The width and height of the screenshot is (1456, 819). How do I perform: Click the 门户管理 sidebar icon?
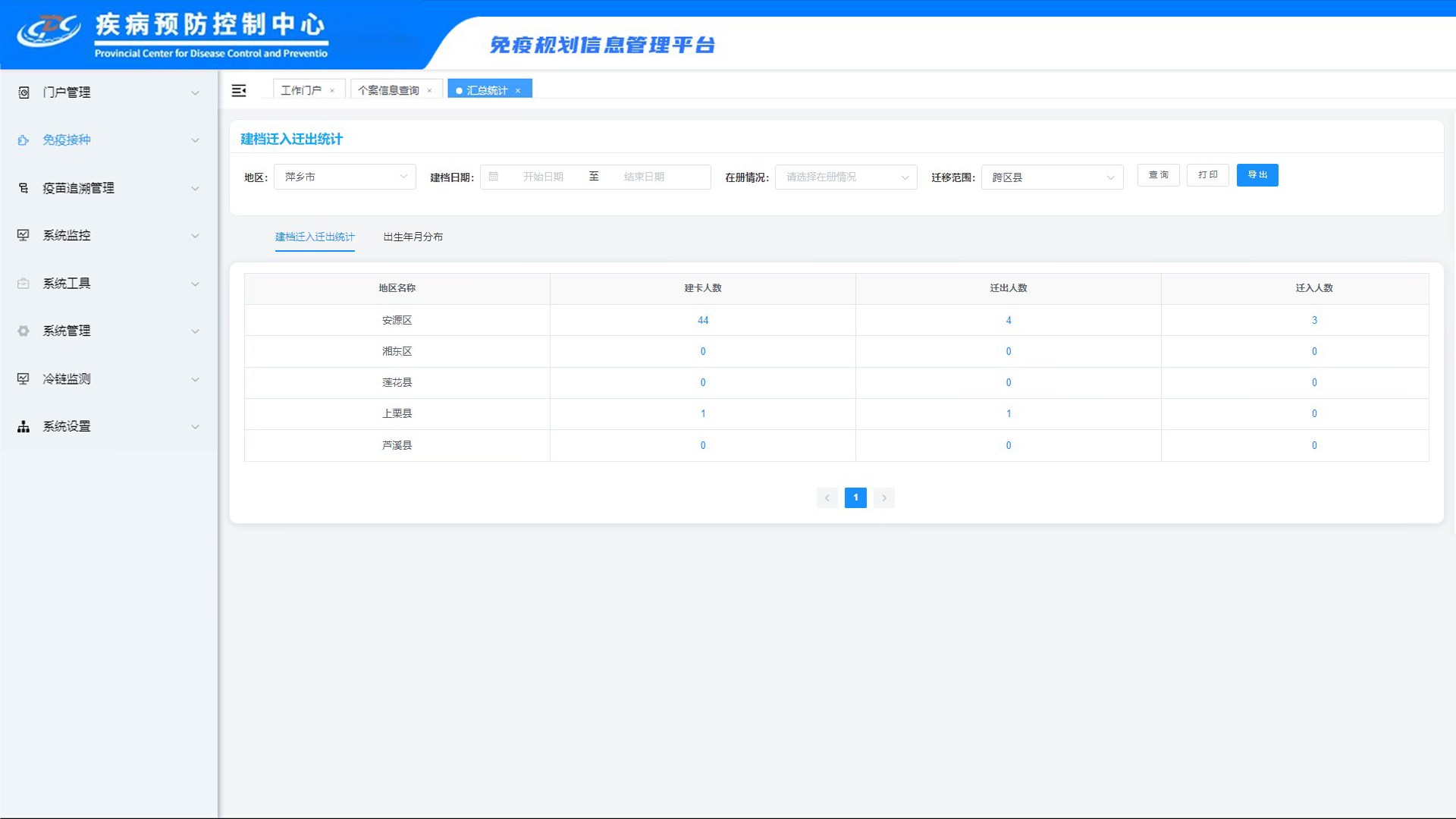point(24,93)
